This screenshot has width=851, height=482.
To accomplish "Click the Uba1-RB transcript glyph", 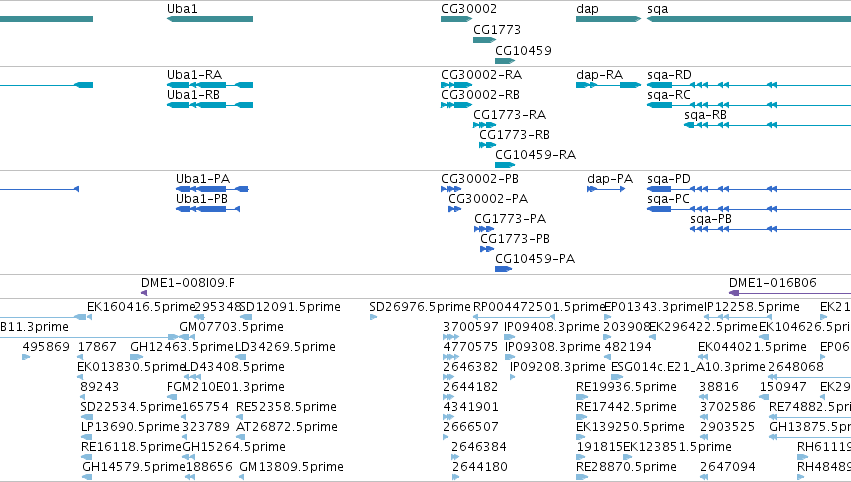I will point(210,105).
